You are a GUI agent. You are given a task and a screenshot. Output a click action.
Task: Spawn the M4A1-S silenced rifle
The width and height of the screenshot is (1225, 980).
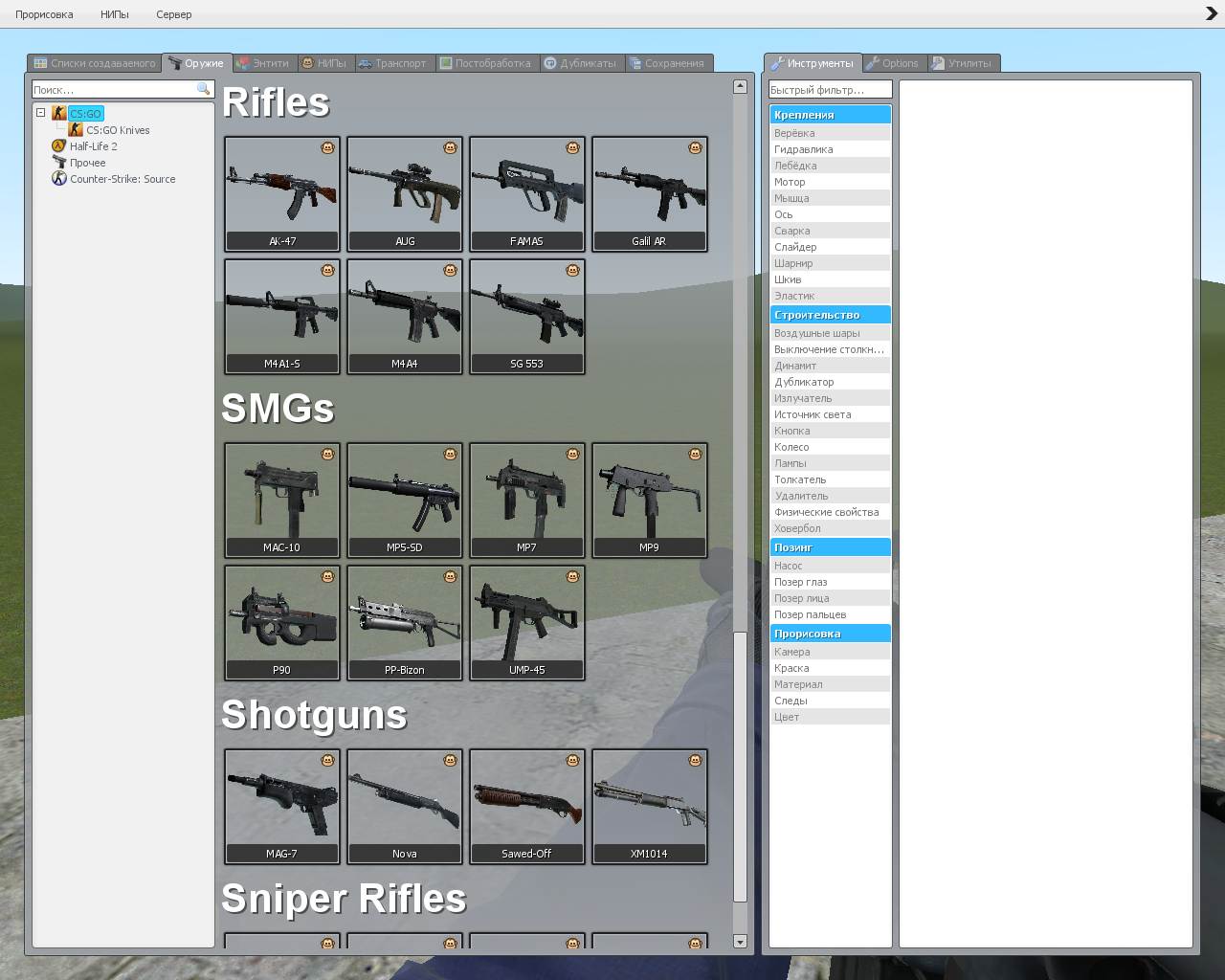click(282, 317)
